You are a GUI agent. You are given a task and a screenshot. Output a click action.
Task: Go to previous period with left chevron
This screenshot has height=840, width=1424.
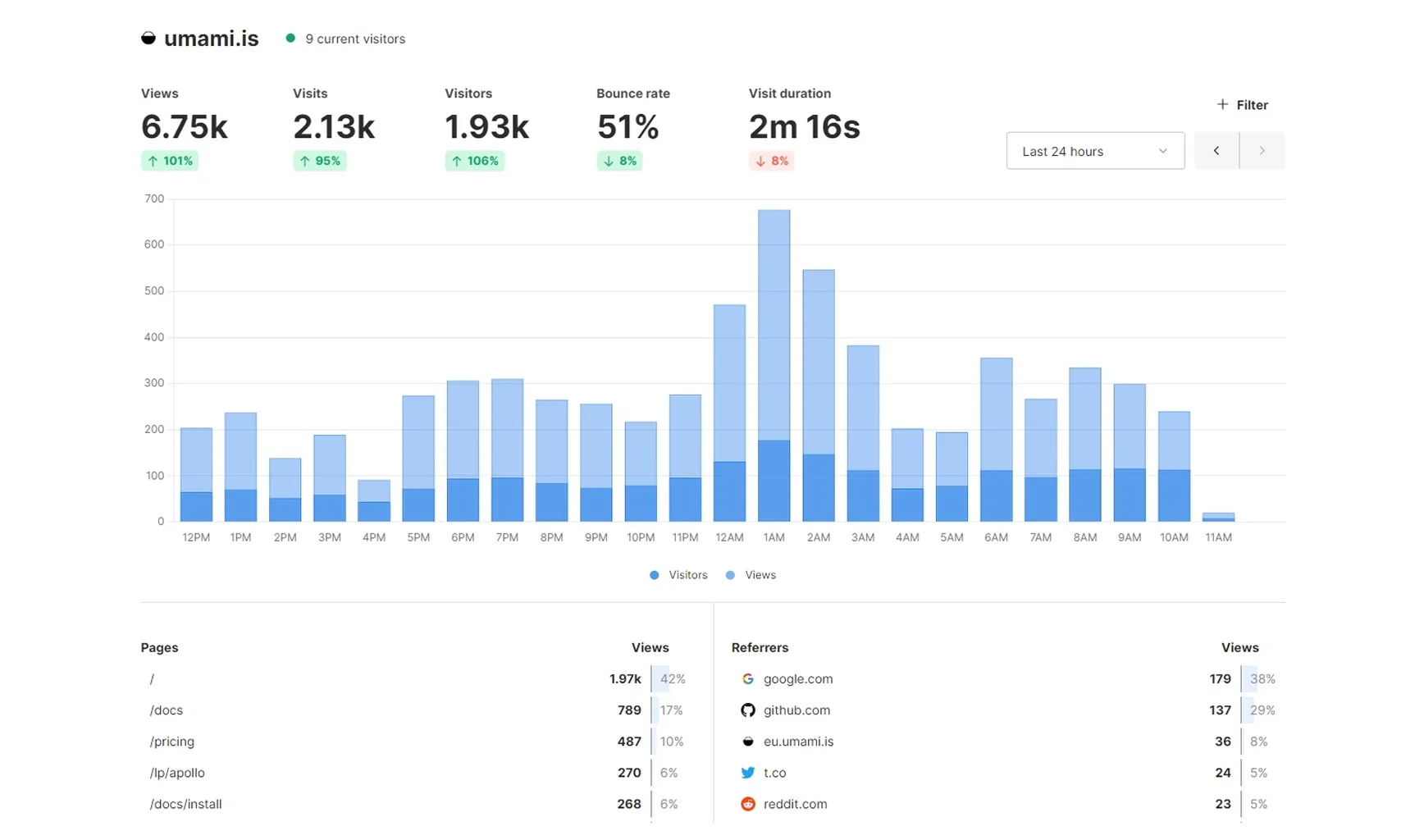click(1216, 151)
